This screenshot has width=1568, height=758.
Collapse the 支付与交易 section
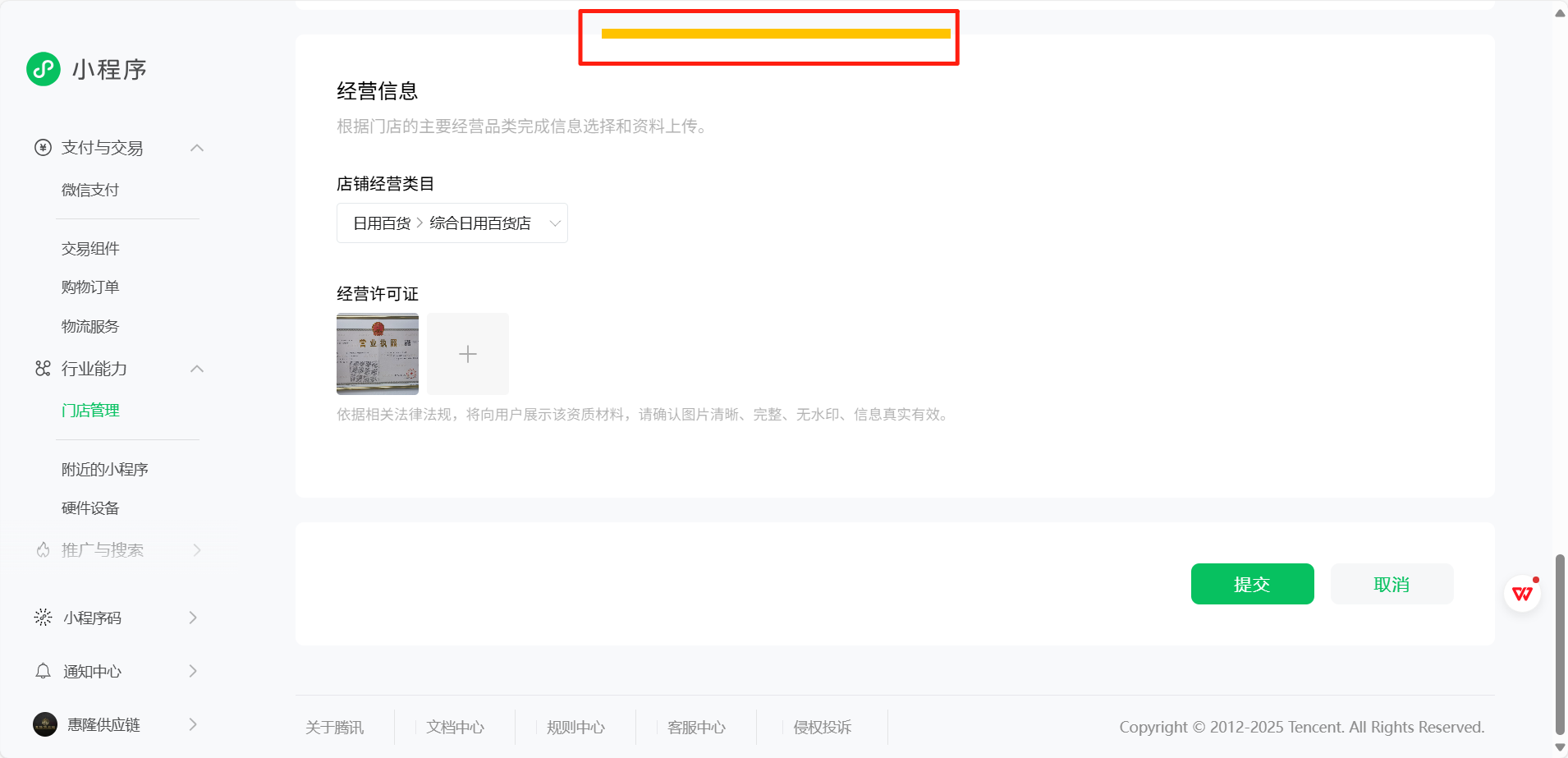(x=197, y=148)
